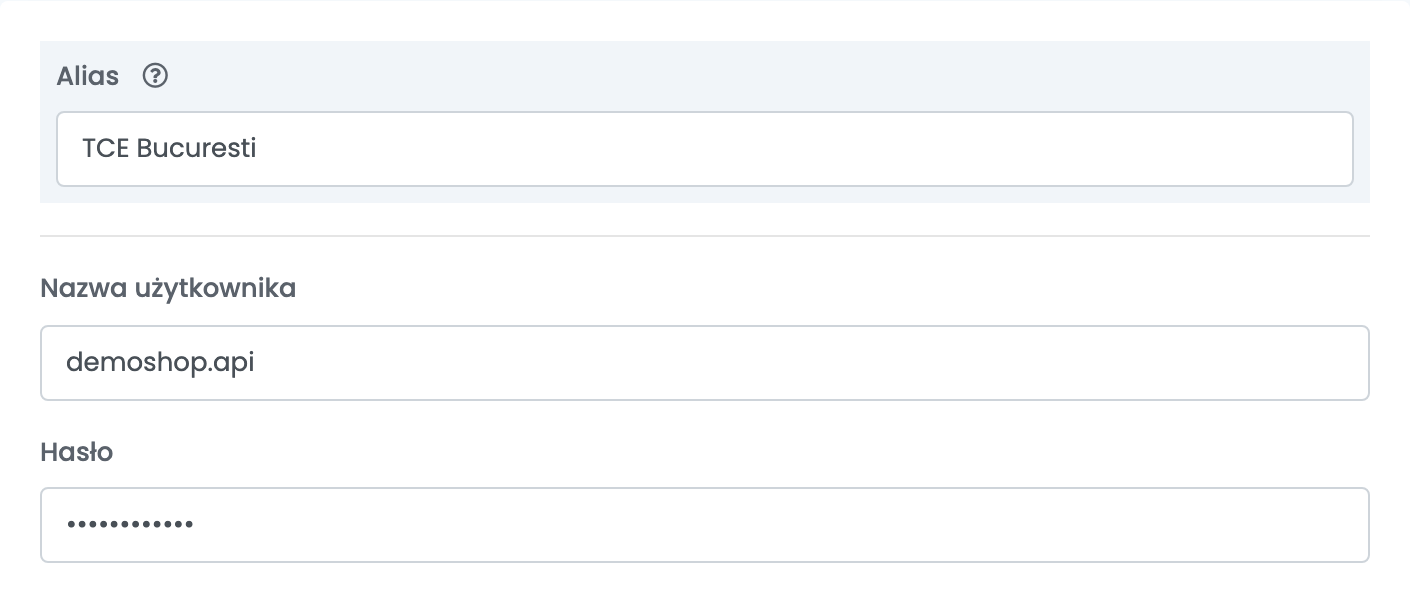Place cursor after 'api' in username field
This screenshot has height=590, width=1410.
pyautogui.click(x=256, y=363)
